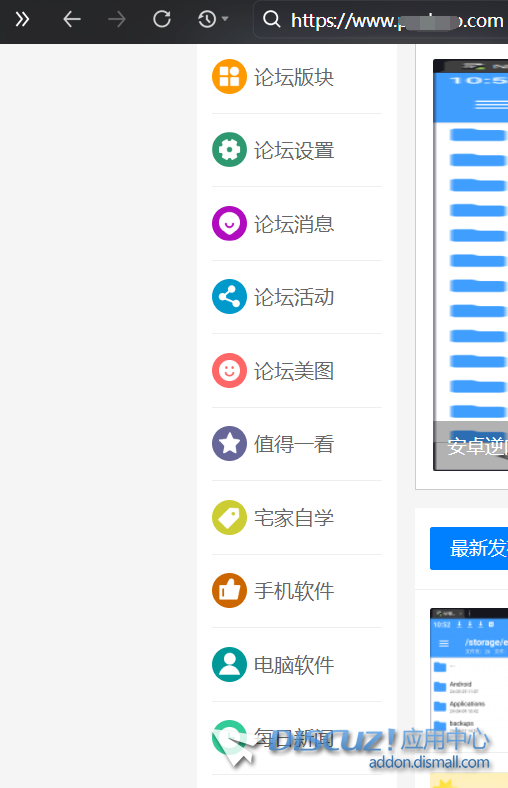Open the 每日新闻 link
This screenshot has height=788, width=508.
point(294,738)
